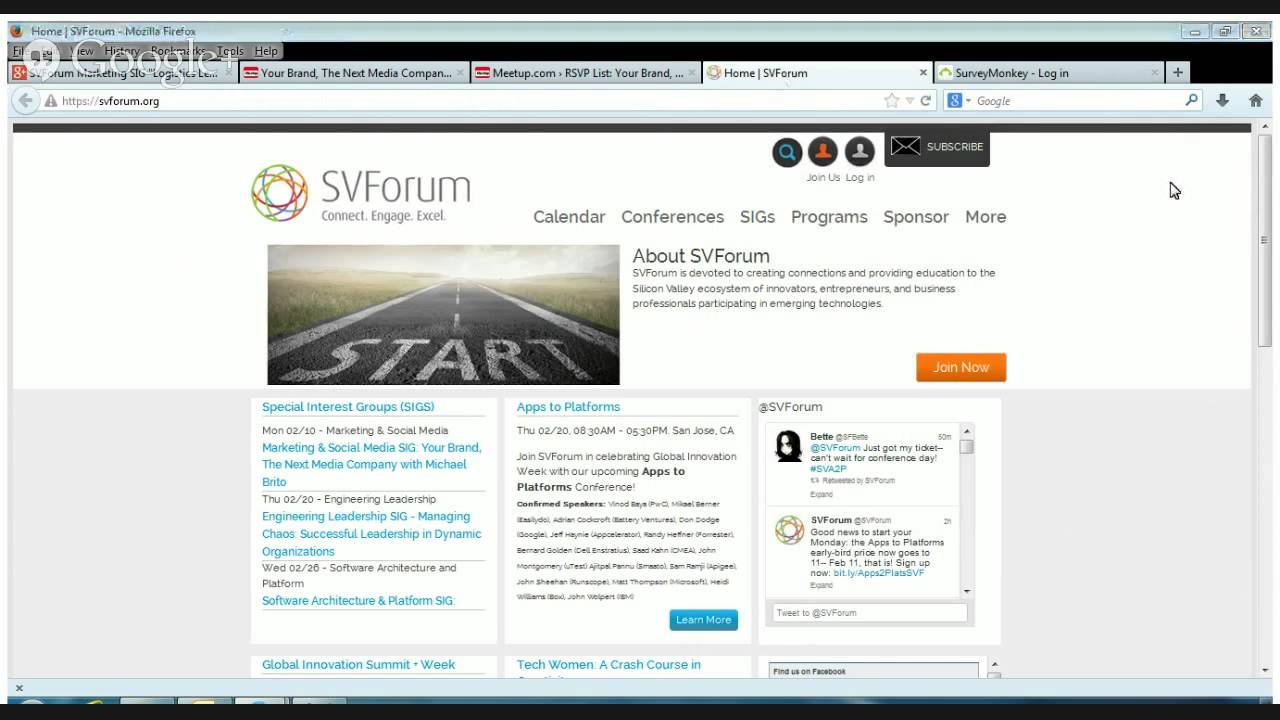
Task: Open the Engineering Leadership SIG link
Action: click(x=371, y=534)
